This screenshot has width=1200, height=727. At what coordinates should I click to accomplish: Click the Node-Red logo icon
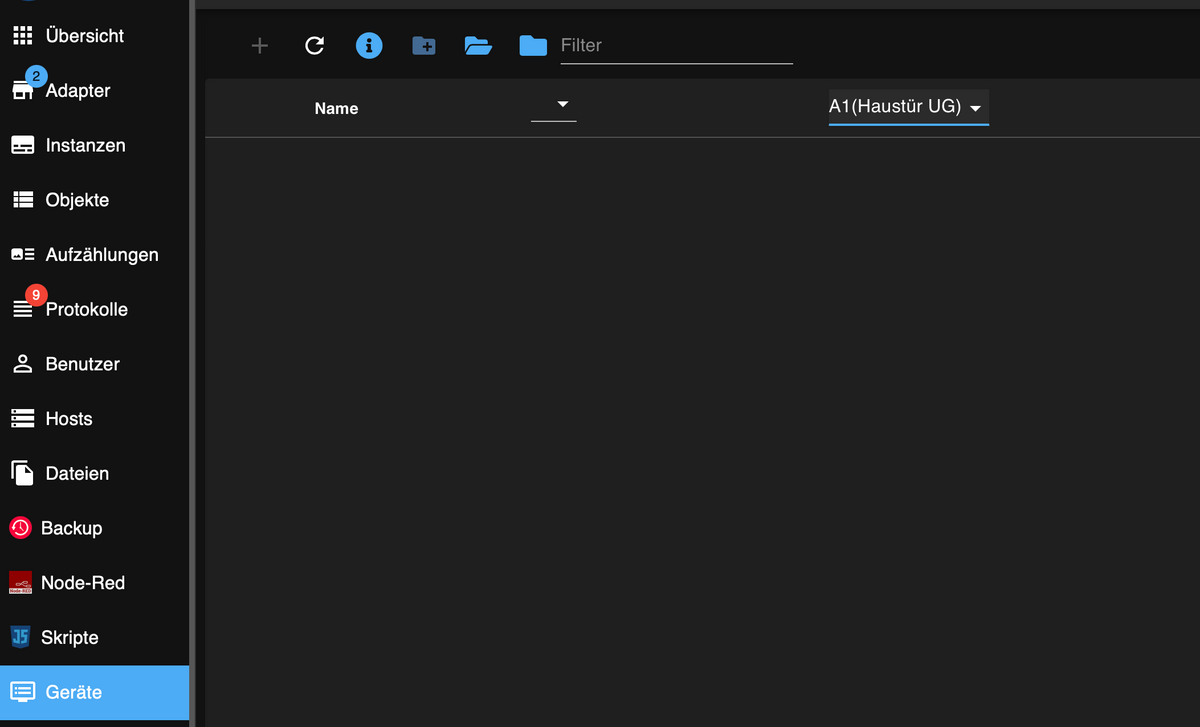(x=20, y=583)
